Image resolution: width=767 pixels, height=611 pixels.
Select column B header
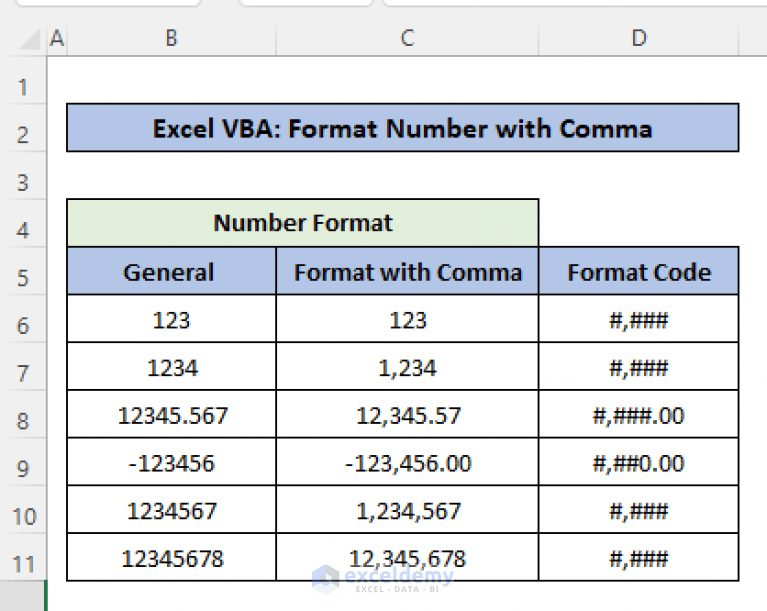(x=171, y=38)
